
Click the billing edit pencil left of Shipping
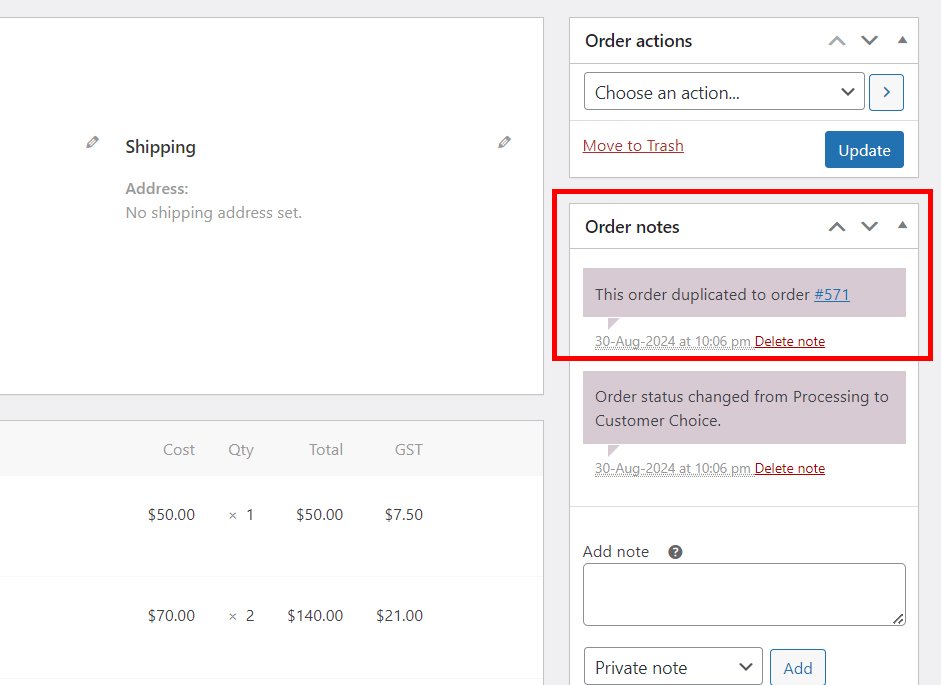point(92,142)
